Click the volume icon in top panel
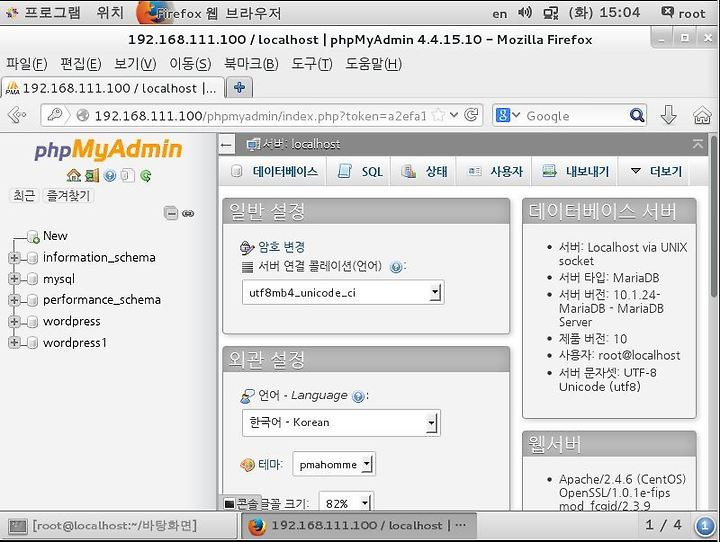 [x=524, y=12]
